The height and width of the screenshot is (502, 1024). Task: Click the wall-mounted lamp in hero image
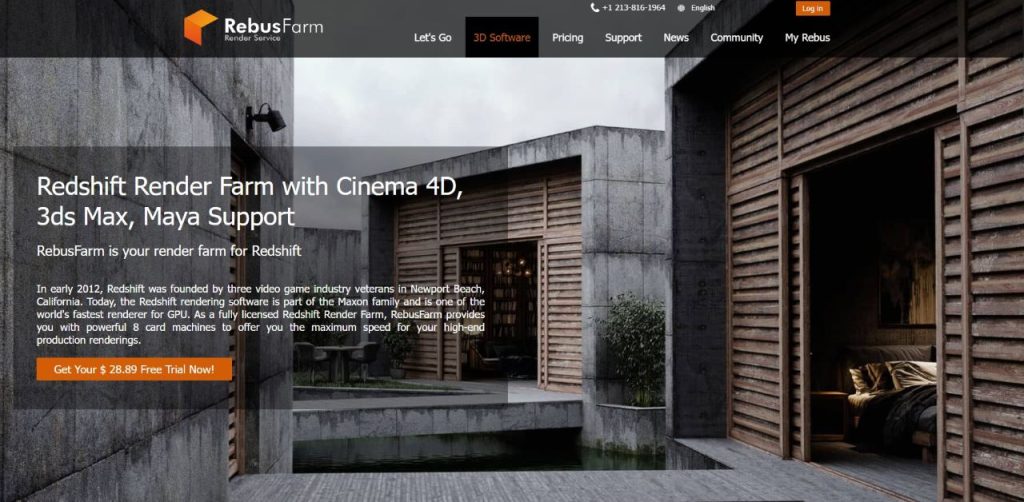pos(267,118)
